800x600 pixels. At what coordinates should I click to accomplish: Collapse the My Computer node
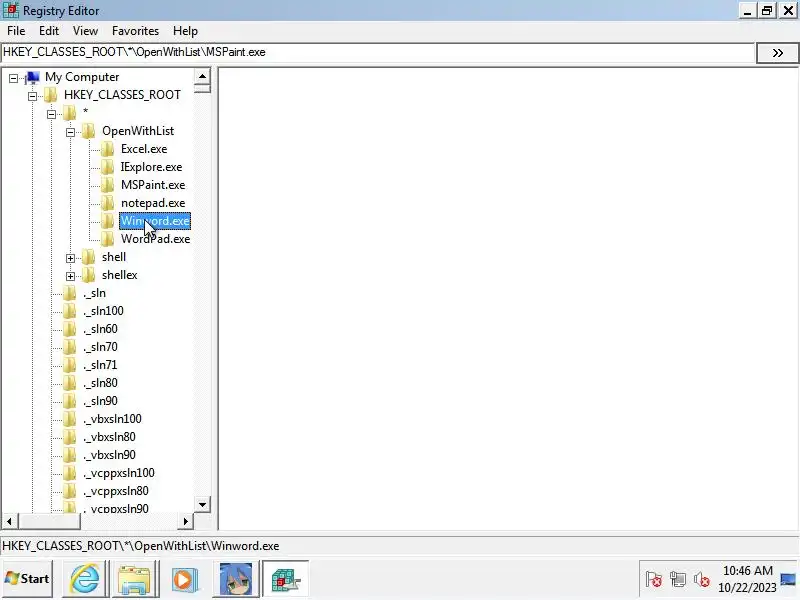13,78
